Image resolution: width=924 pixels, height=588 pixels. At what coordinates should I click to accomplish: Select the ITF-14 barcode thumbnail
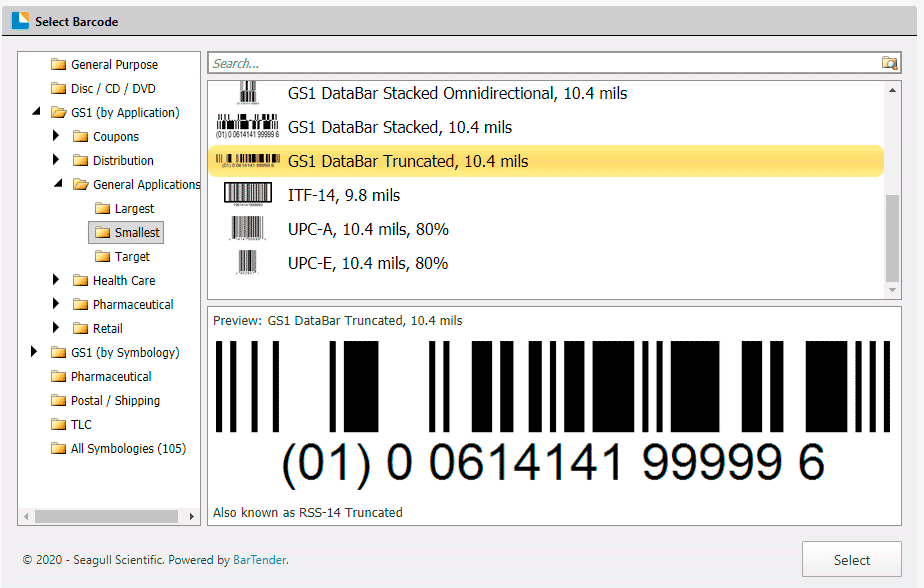[246, 192]
